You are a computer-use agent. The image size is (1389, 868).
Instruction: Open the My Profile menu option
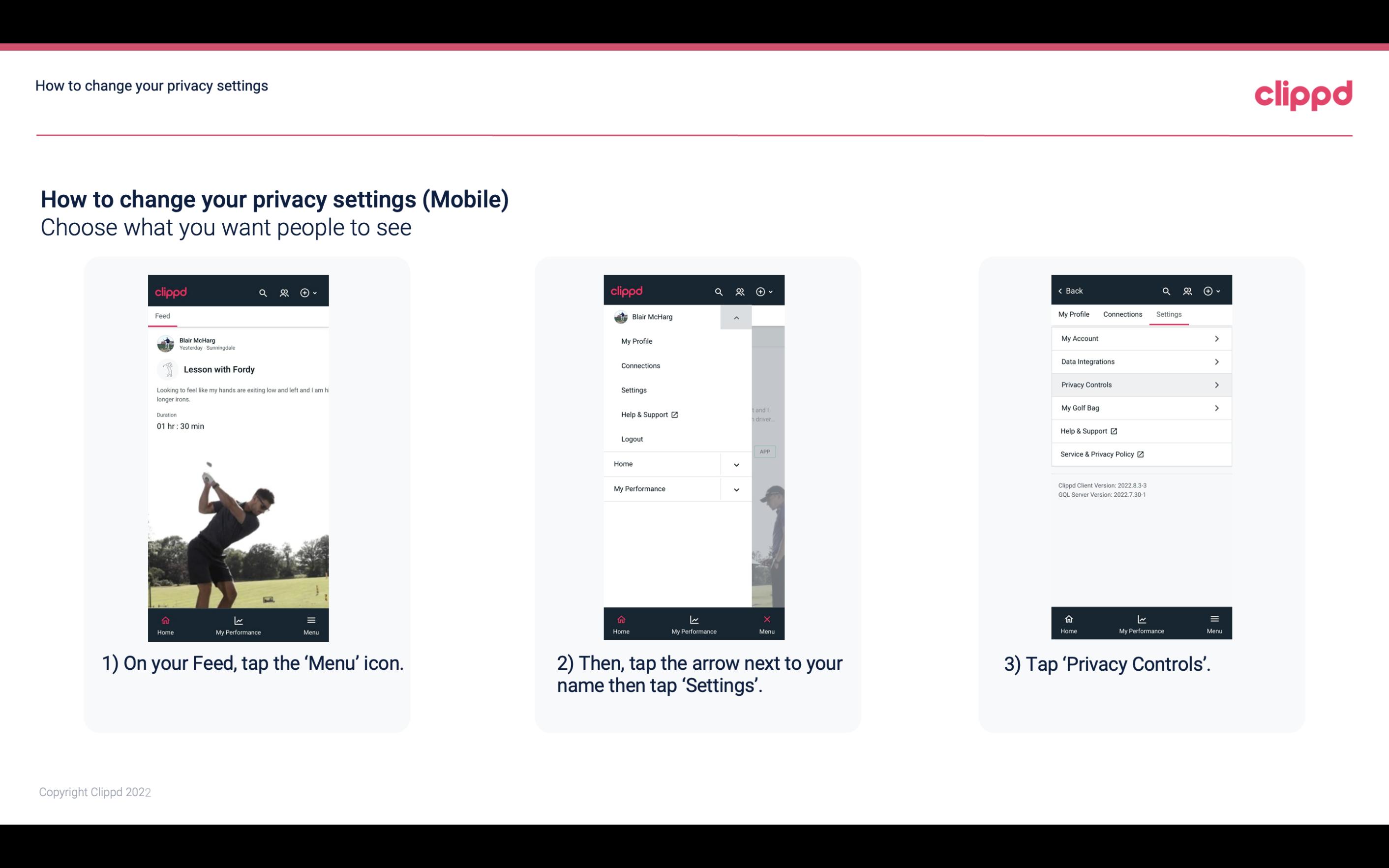coord(636,341)
